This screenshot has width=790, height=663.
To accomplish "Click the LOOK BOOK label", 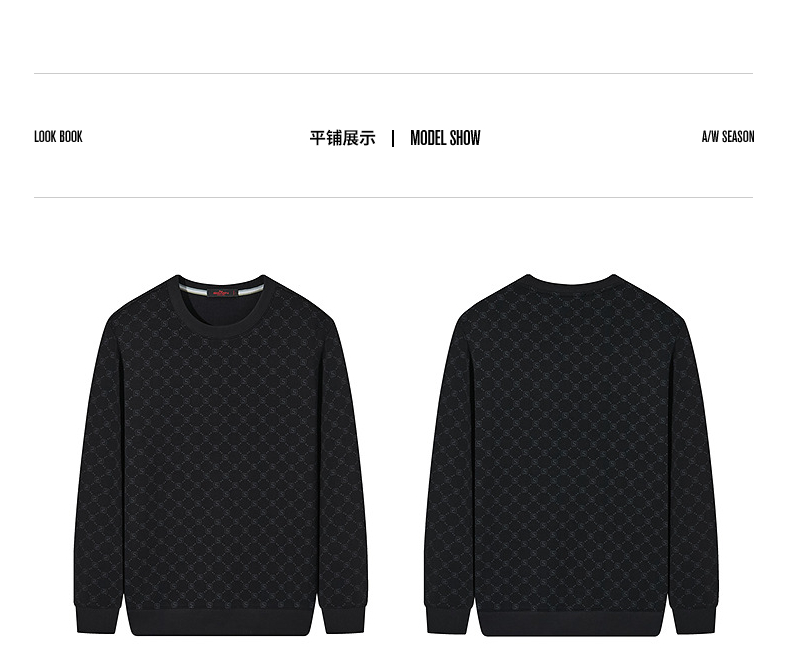I will (58, 137).
